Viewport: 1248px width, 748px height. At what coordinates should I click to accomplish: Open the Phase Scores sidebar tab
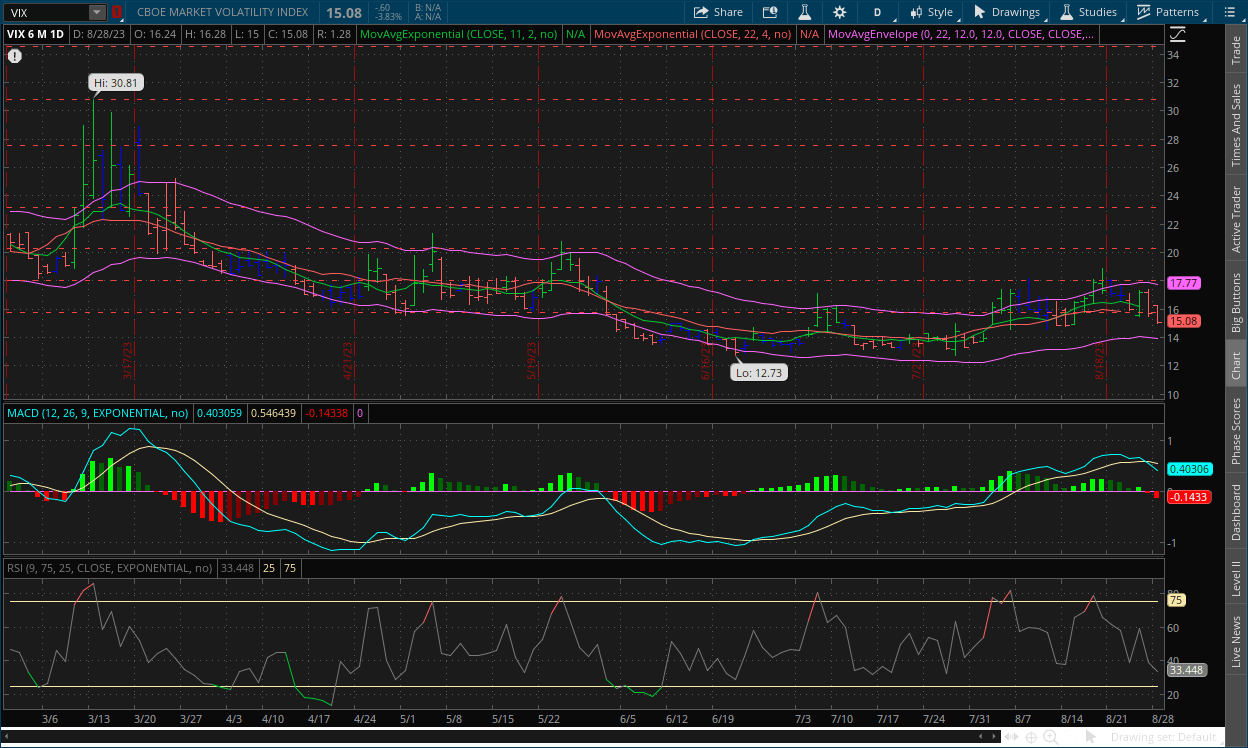click(1237, 431)
